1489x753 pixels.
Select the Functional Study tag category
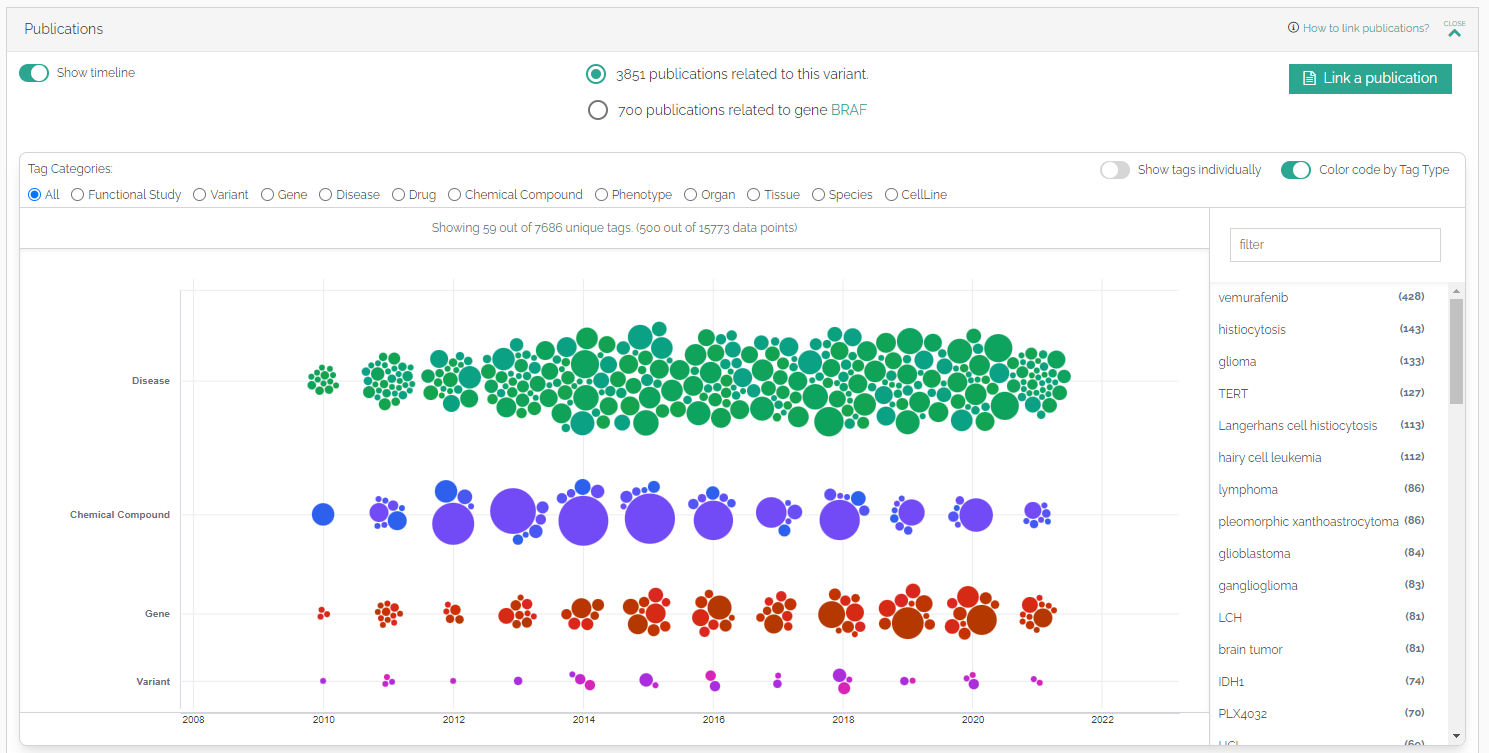[78, 195]
